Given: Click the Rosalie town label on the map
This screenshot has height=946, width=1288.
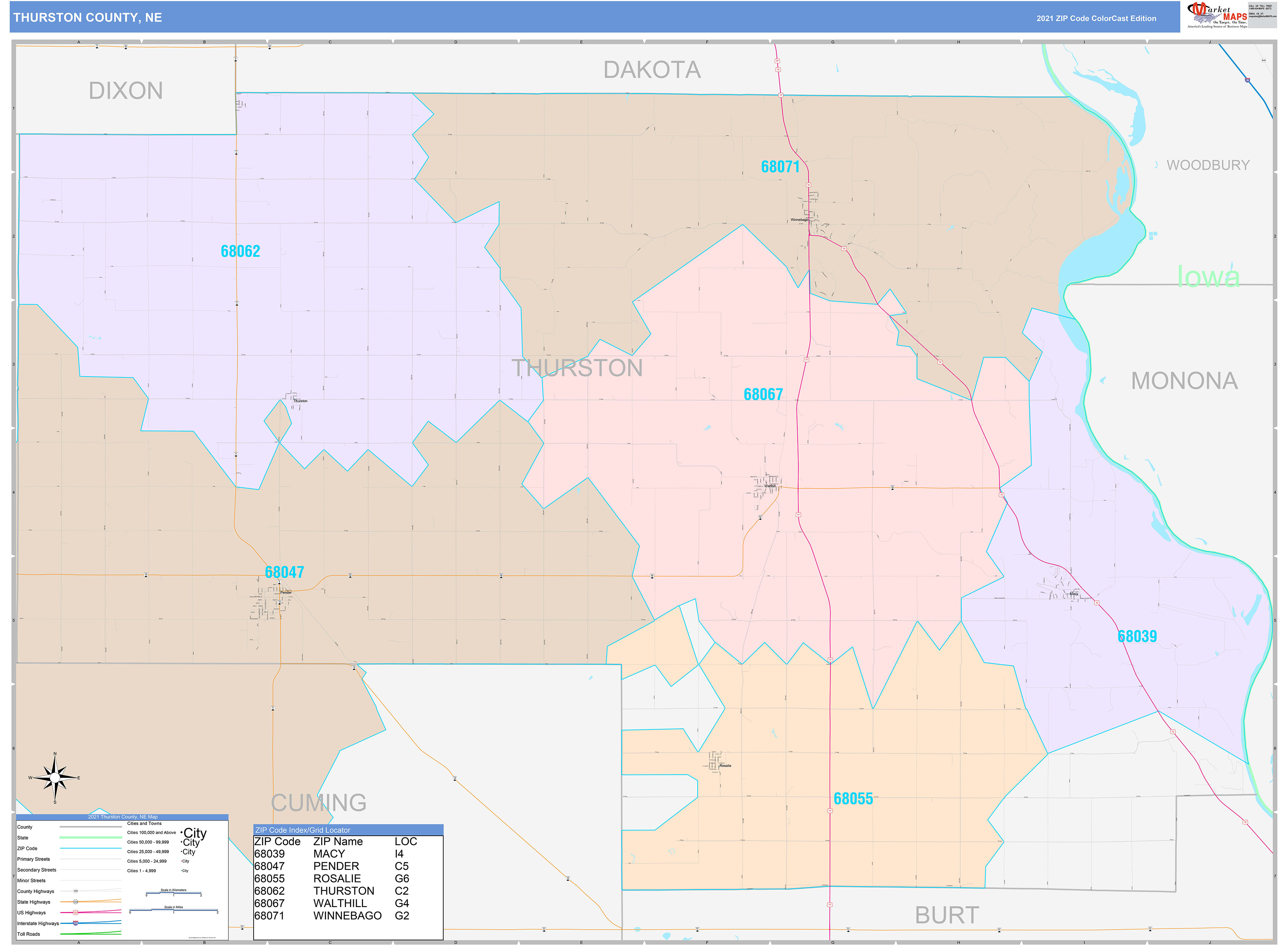Looking at the screenshot, I should click(725, 766).
